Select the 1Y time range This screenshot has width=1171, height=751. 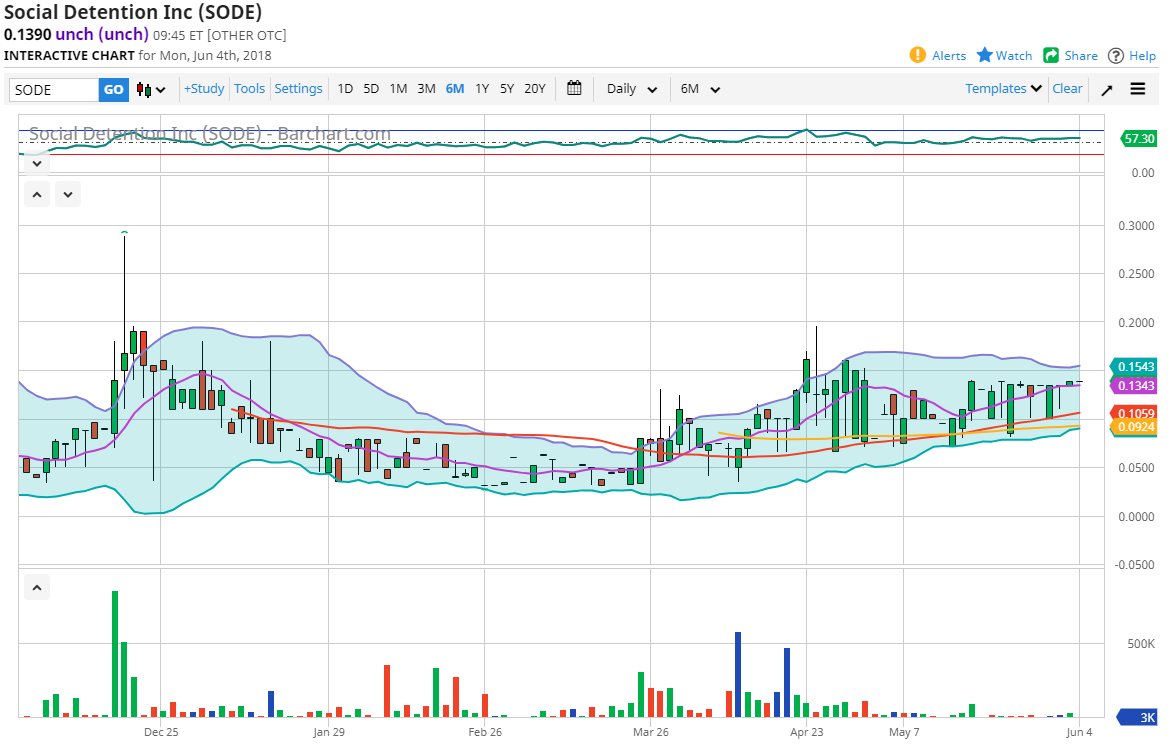click(x=482, y=89)
